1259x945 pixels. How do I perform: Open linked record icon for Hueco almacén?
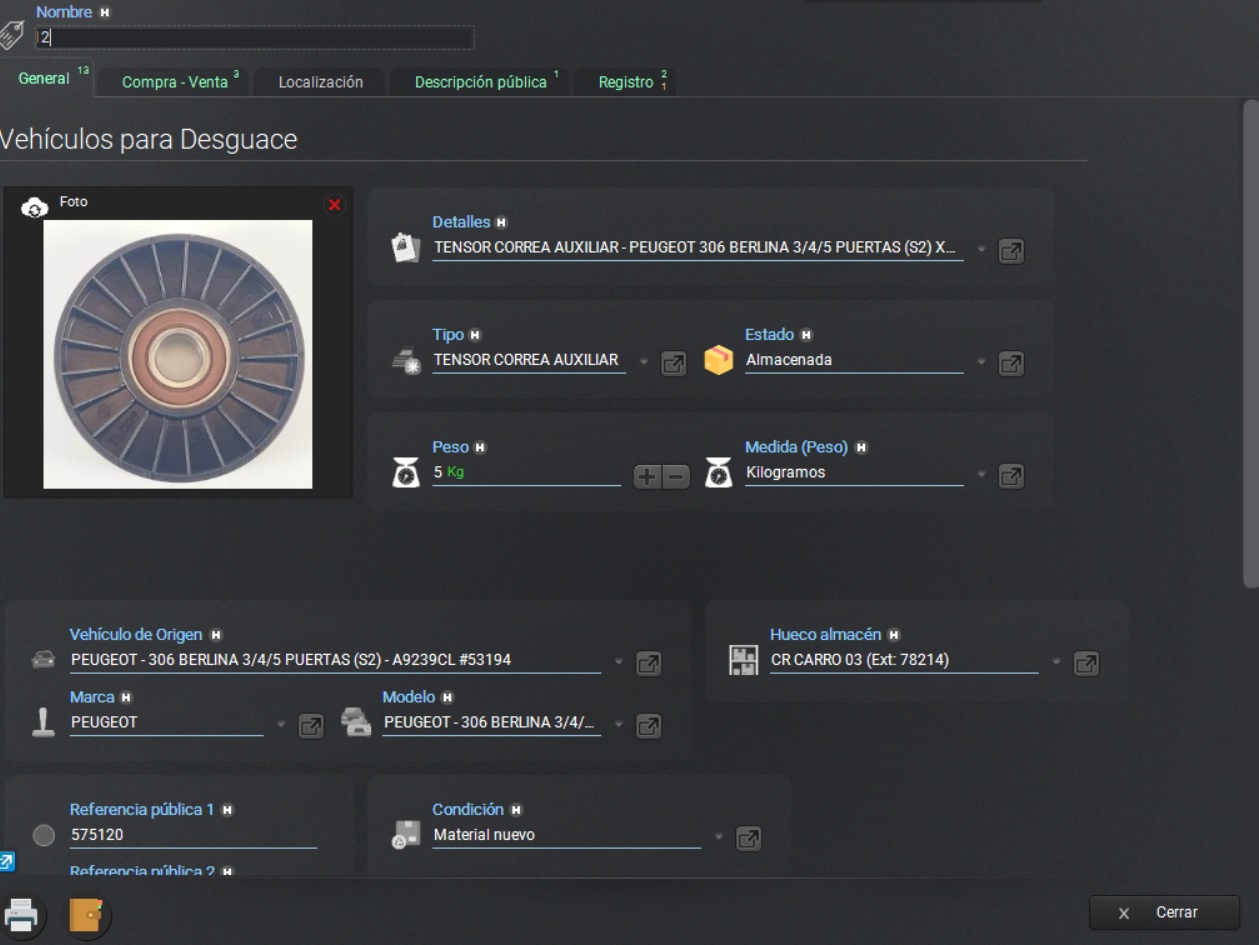(1085, 663)
